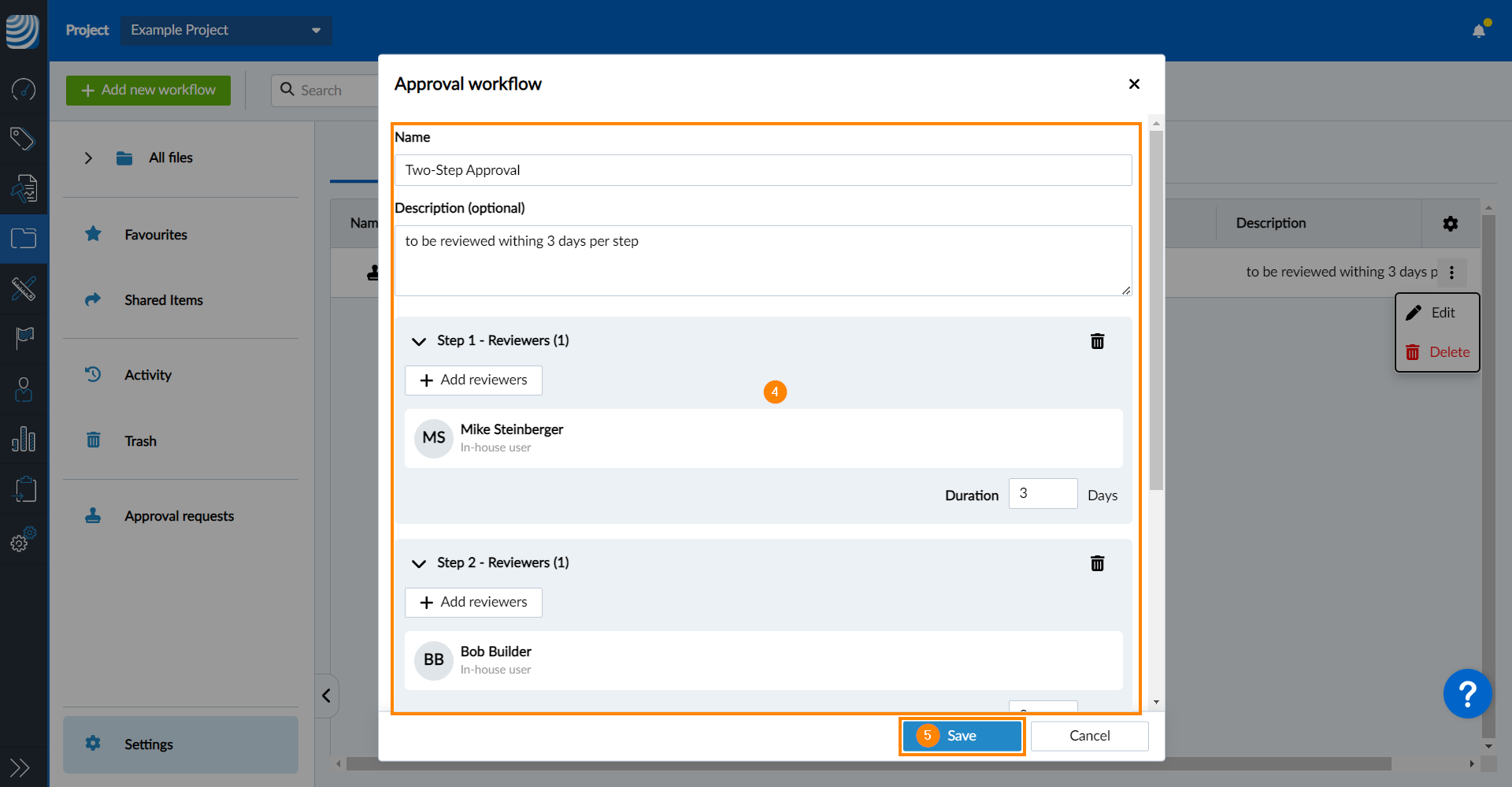
Task: Save the approval workflow
Action: (962, 736)
